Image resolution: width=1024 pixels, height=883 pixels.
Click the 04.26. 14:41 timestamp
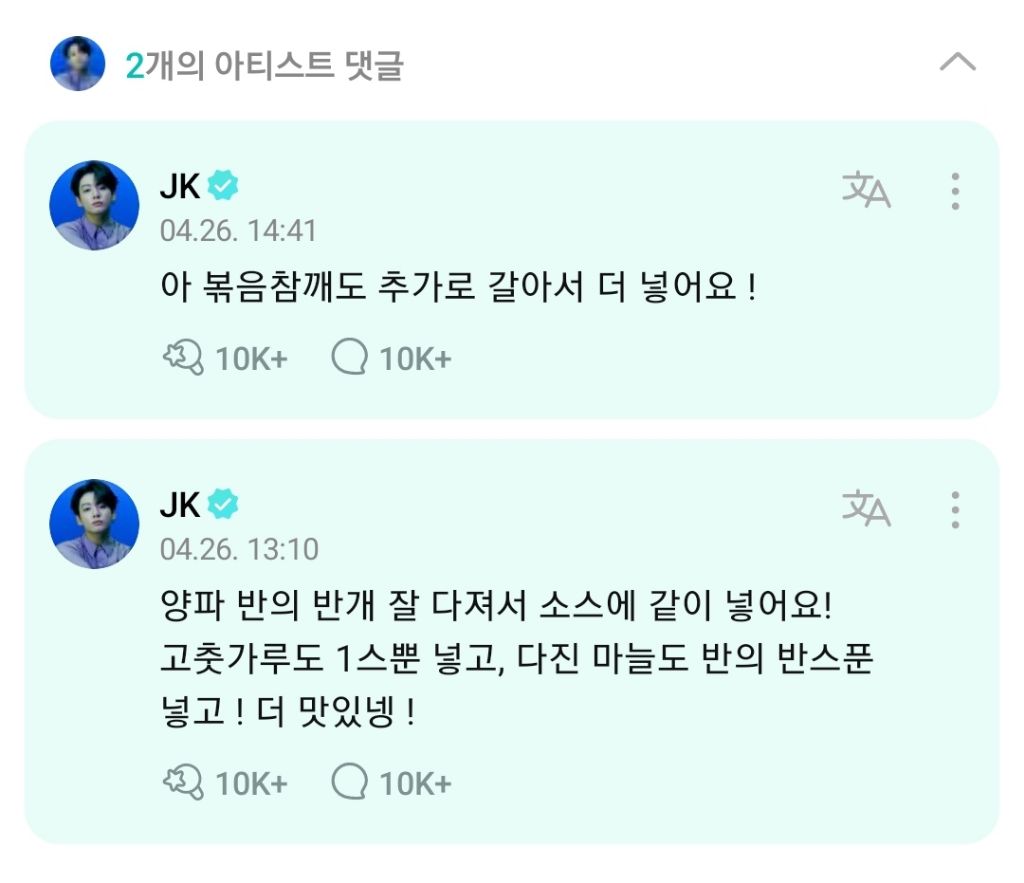pyautogui.click(x=238, y=231)
